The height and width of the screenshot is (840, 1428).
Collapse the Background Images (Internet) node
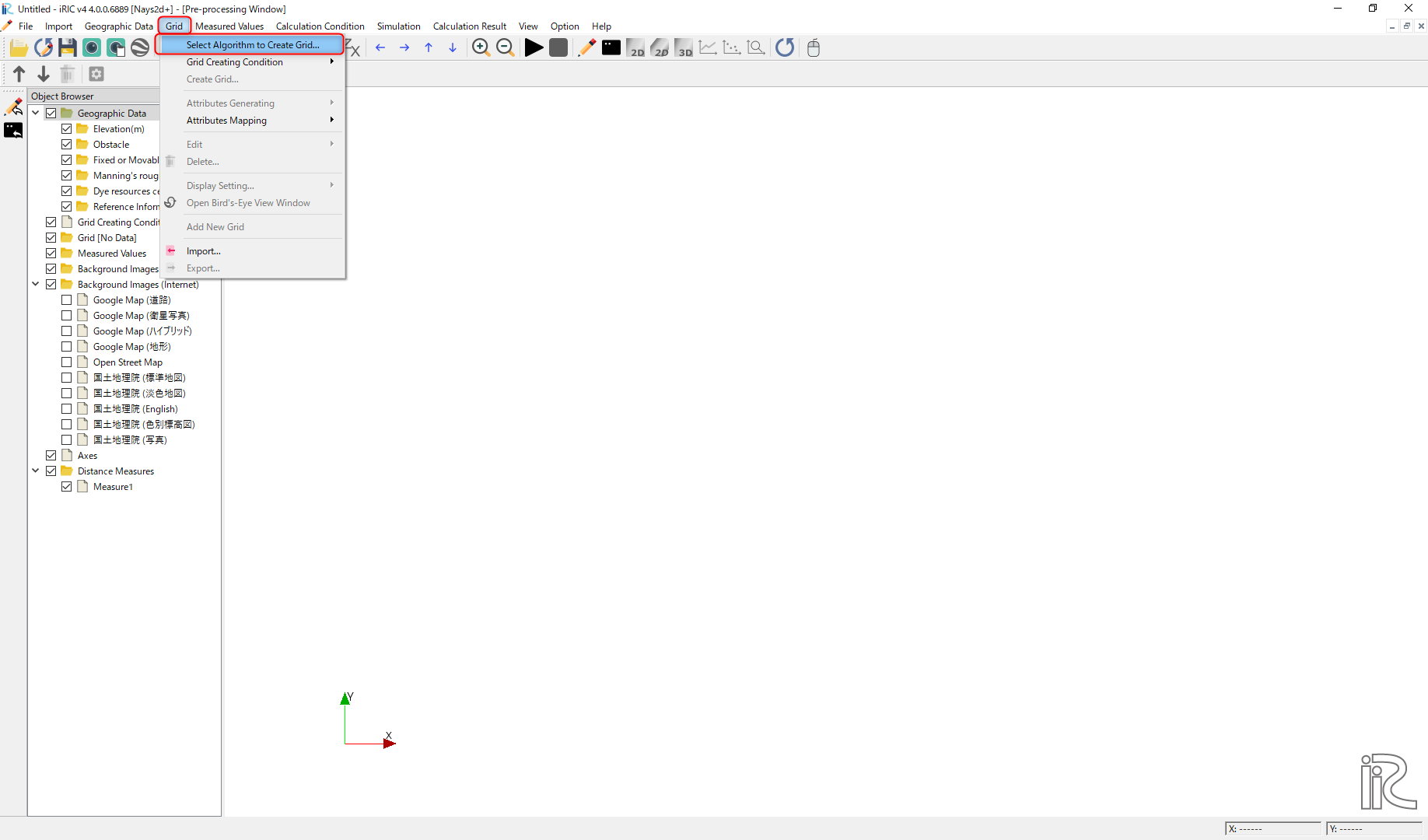point(36,285)
